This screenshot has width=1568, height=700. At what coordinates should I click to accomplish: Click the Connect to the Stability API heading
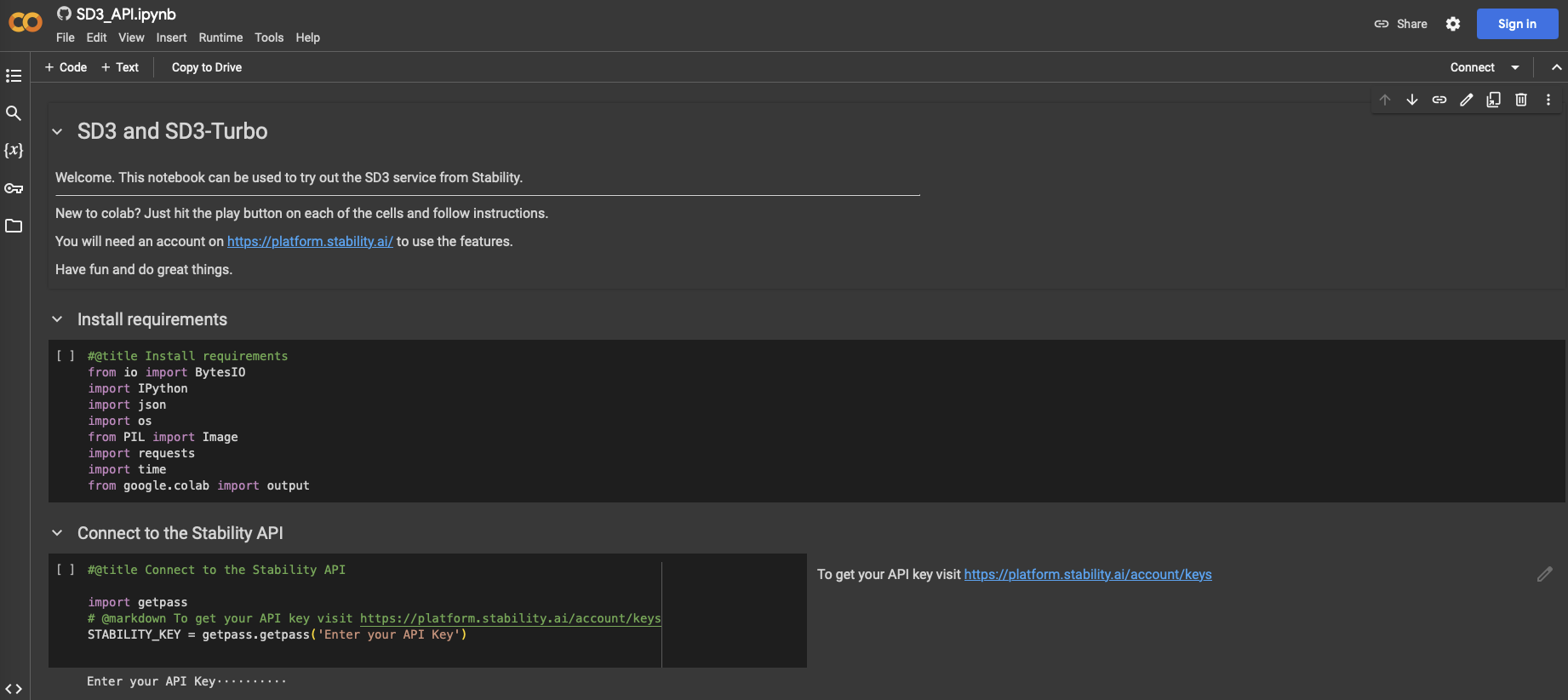pos(180,533)
